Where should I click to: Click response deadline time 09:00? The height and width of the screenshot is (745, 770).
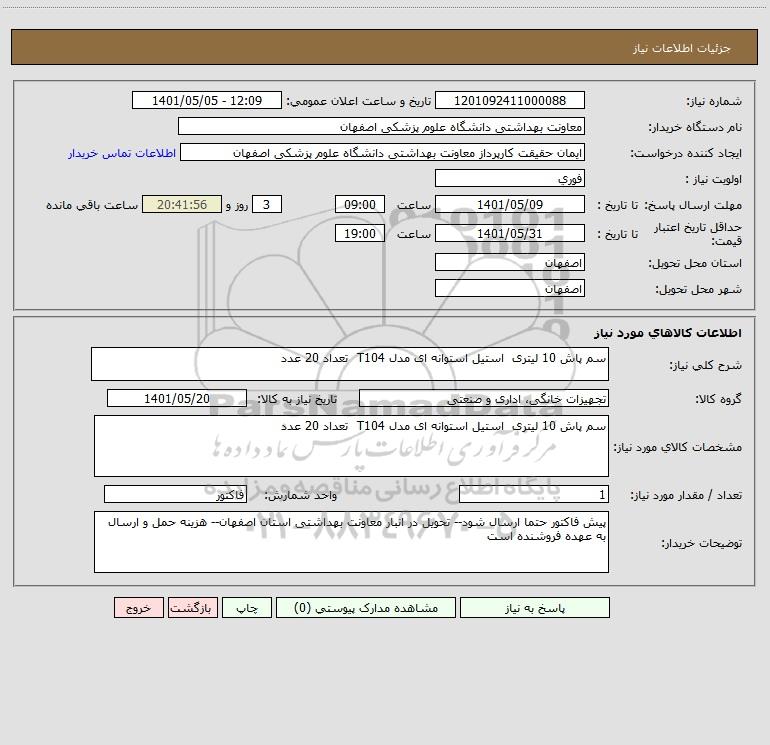pyautogui.click(x=359, y=204)
